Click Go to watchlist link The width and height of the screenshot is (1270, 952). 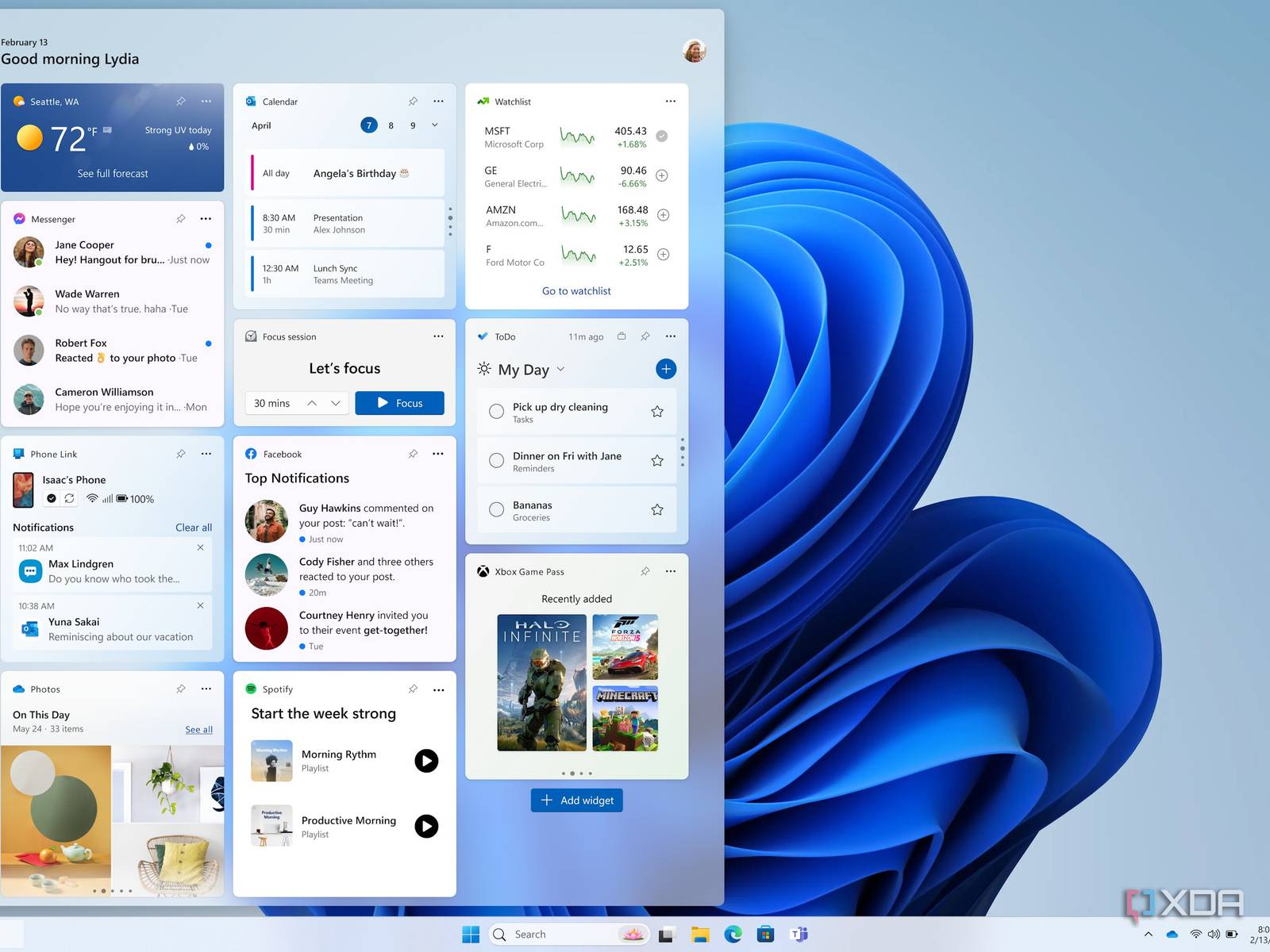pyautogui.click(x=576, y=291)
